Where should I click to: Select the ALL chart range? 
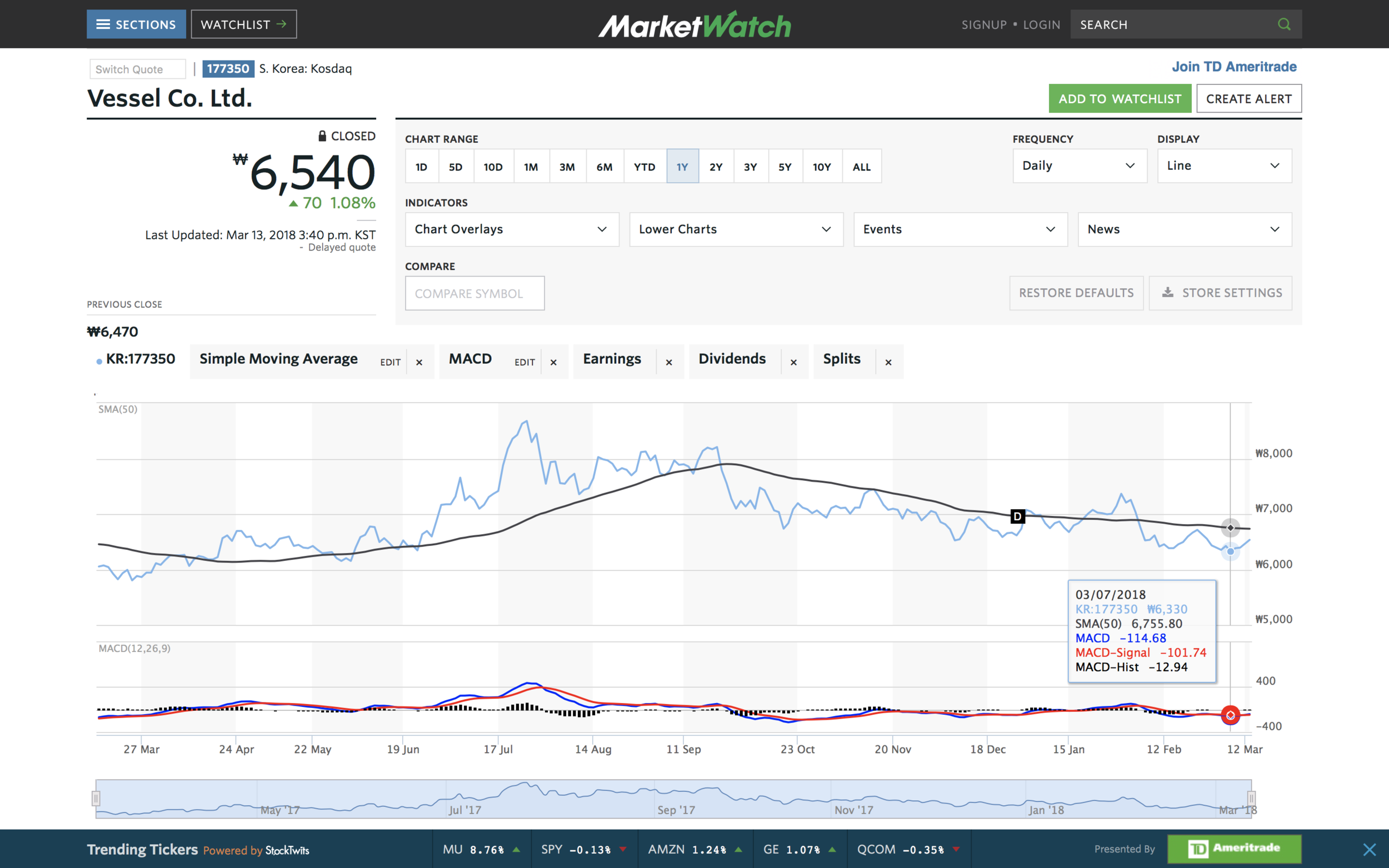[x=861, y=167]
